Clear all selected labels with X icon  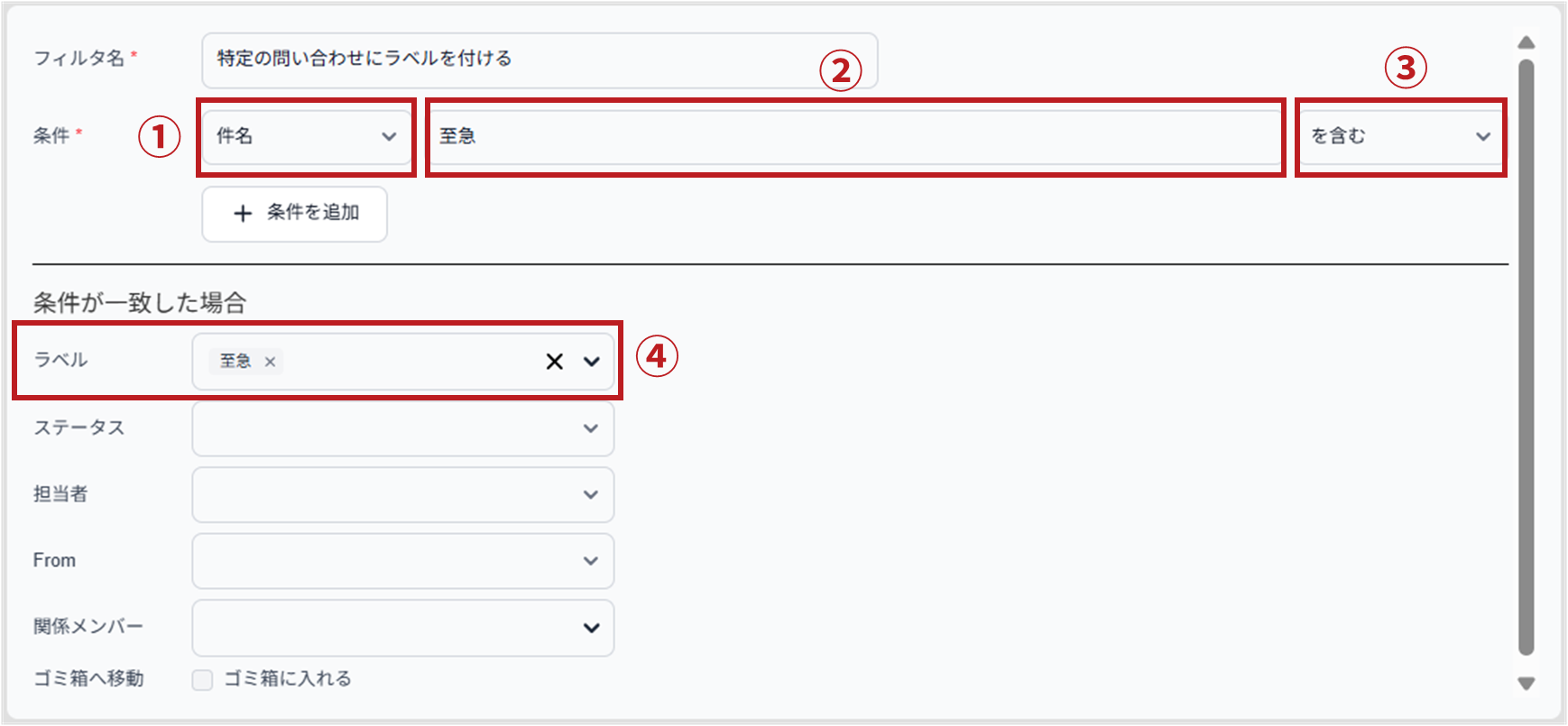tap(554, 362)
